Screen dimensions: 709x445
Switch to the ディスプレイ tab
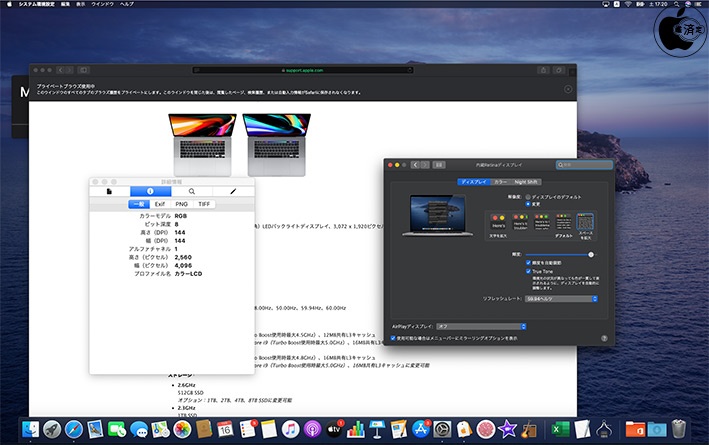(x=474, y=182)
